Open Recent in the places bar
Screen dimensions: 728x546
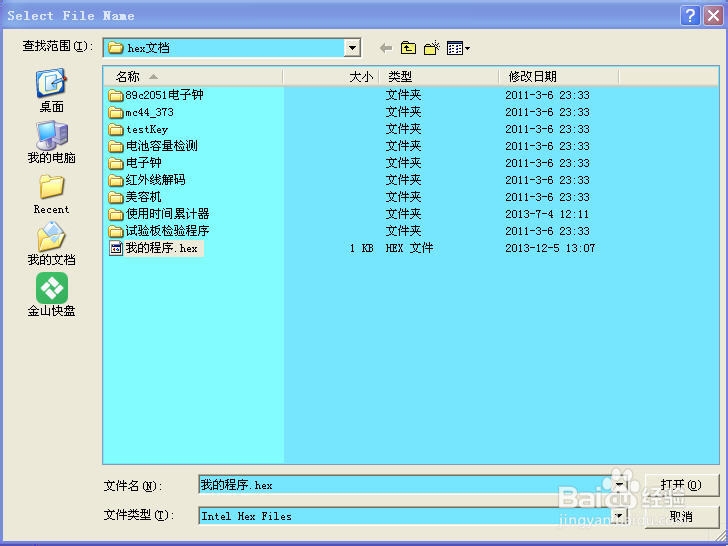click(52, 194)
